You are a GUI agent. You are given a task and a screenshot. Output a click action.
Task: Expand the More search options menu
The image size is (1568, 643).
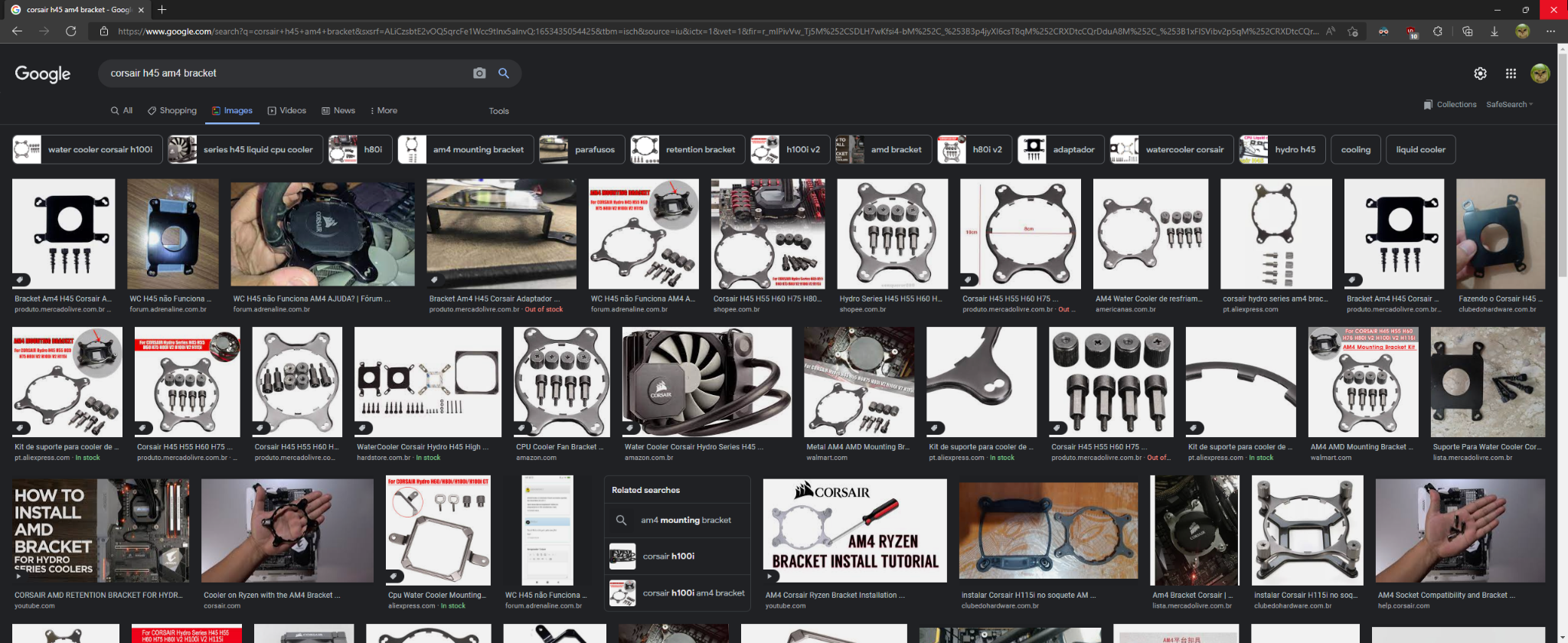point(384,111)
